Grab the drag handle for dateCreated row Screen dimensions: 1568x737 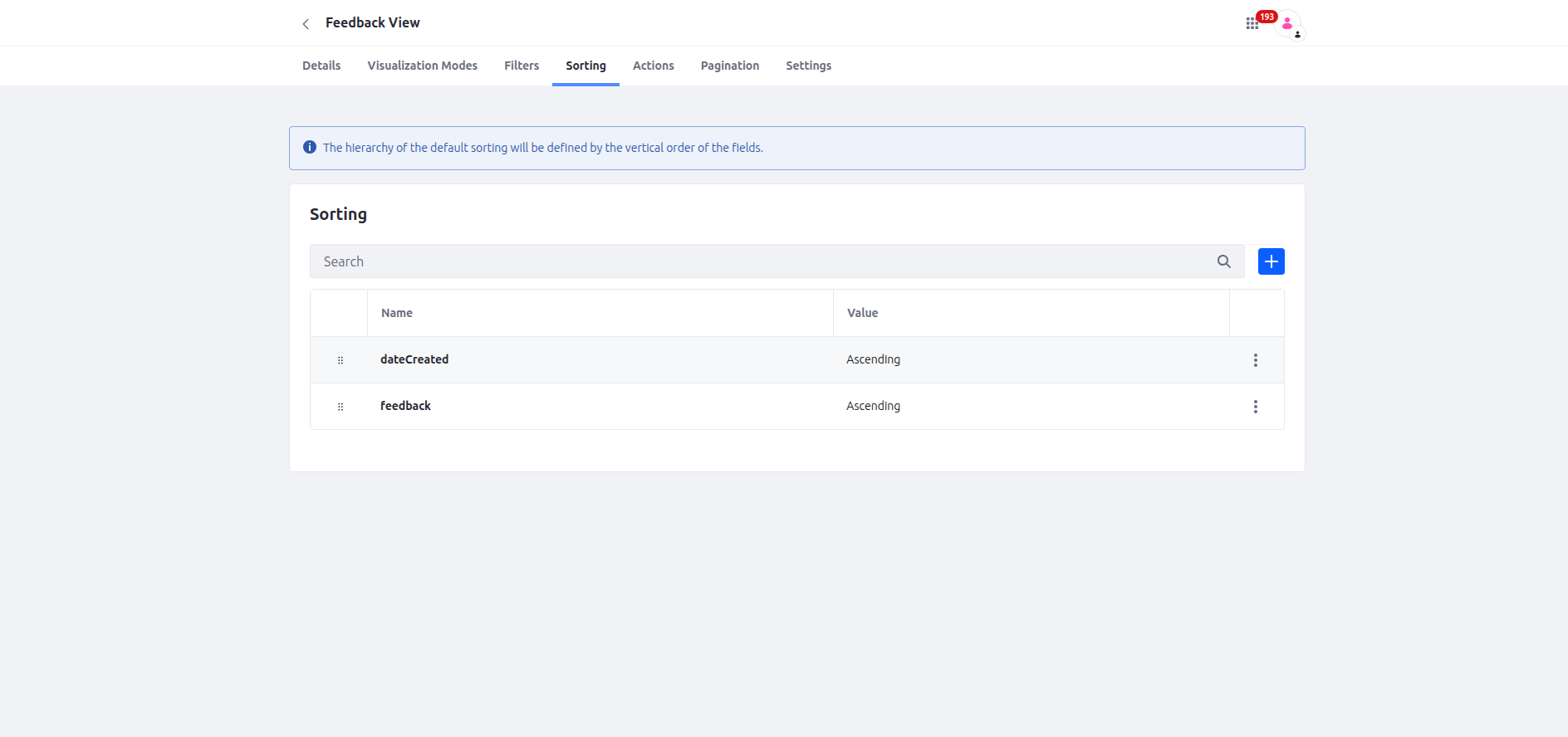(340, 360)
